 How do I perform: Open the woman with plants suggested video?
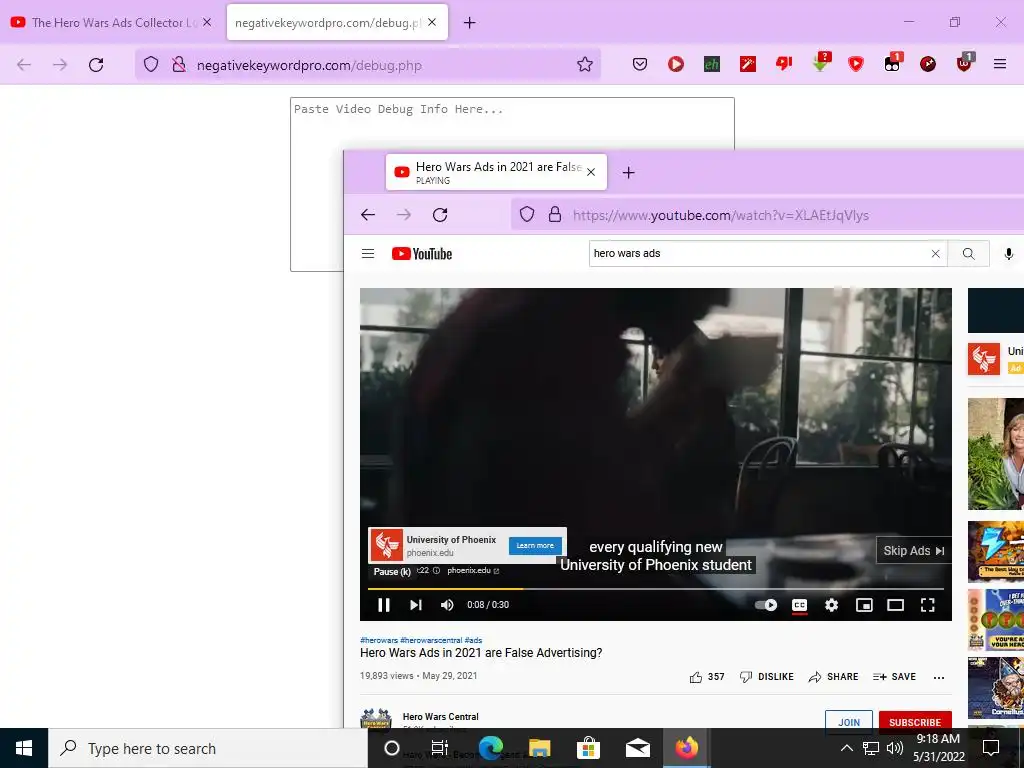tap(996, 453)
